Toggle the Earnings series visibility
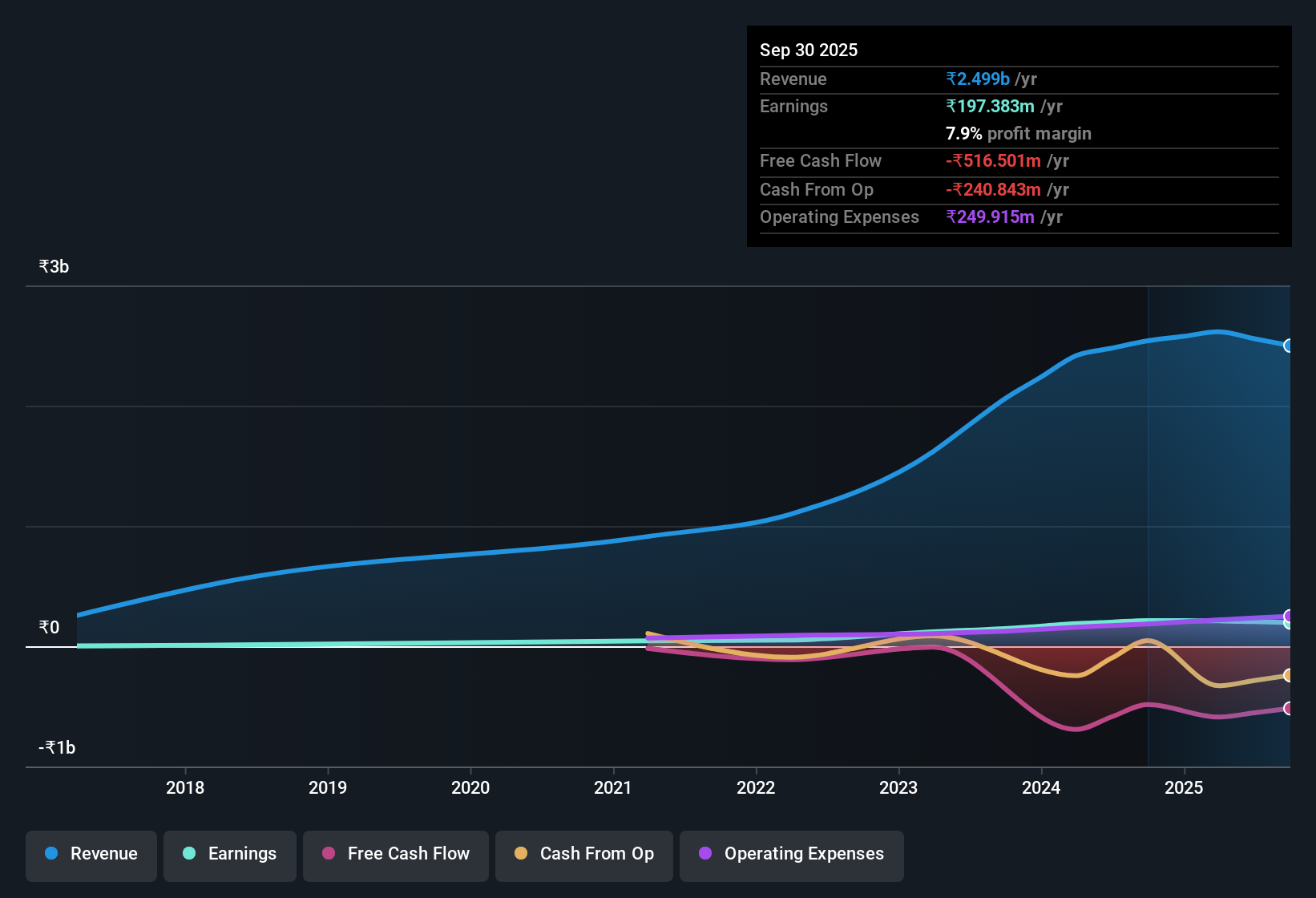 pos(229,854)
